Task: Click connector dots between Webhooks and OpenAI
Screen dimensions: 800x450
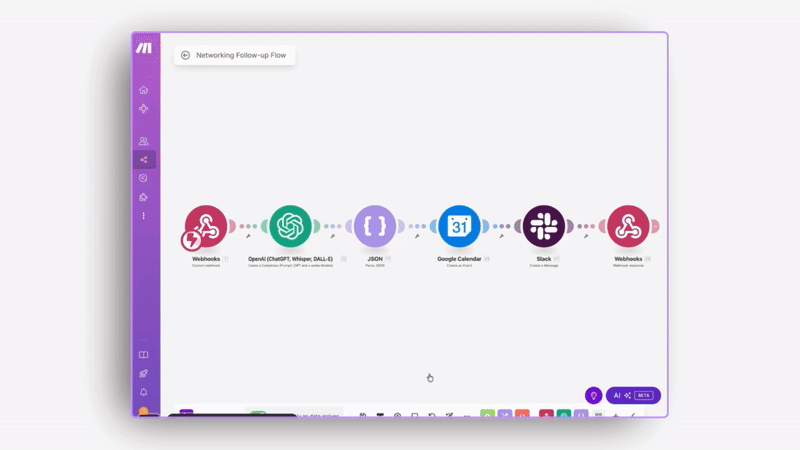Action: [248, 226]
